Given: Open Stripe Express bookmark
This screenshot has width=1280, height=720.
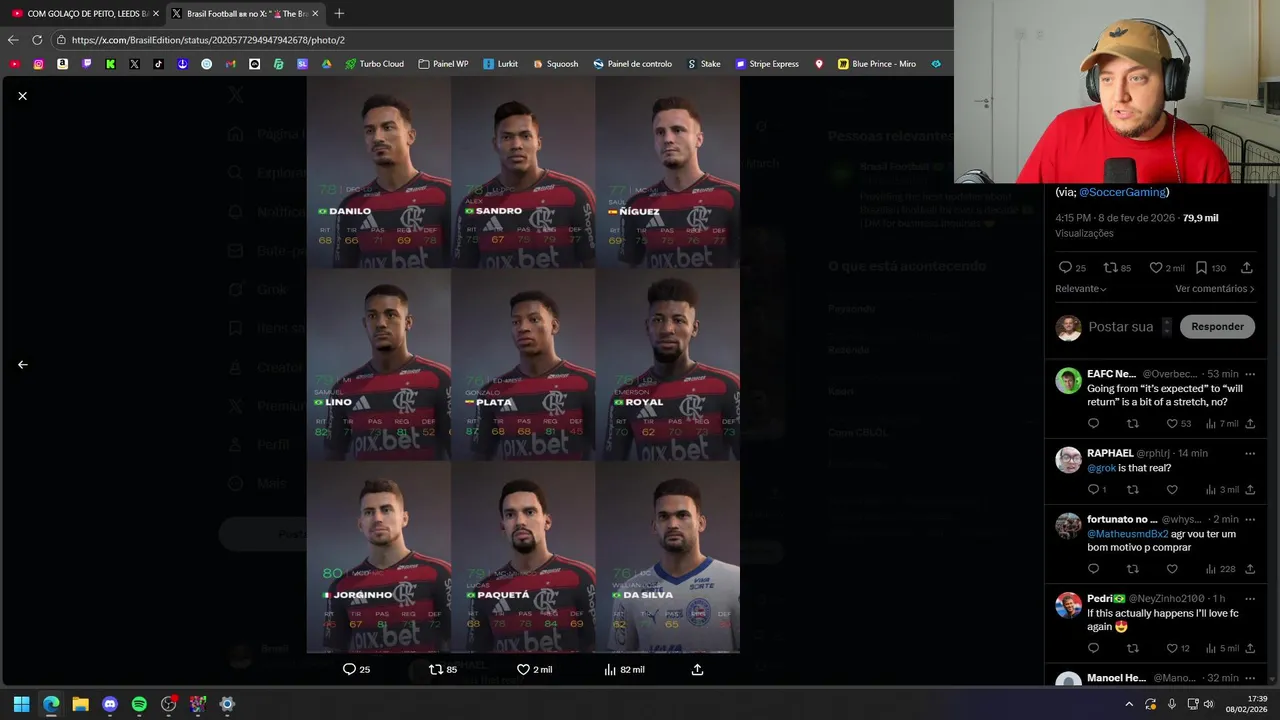Looking at the screenshot, I should (x=767, y=63).
